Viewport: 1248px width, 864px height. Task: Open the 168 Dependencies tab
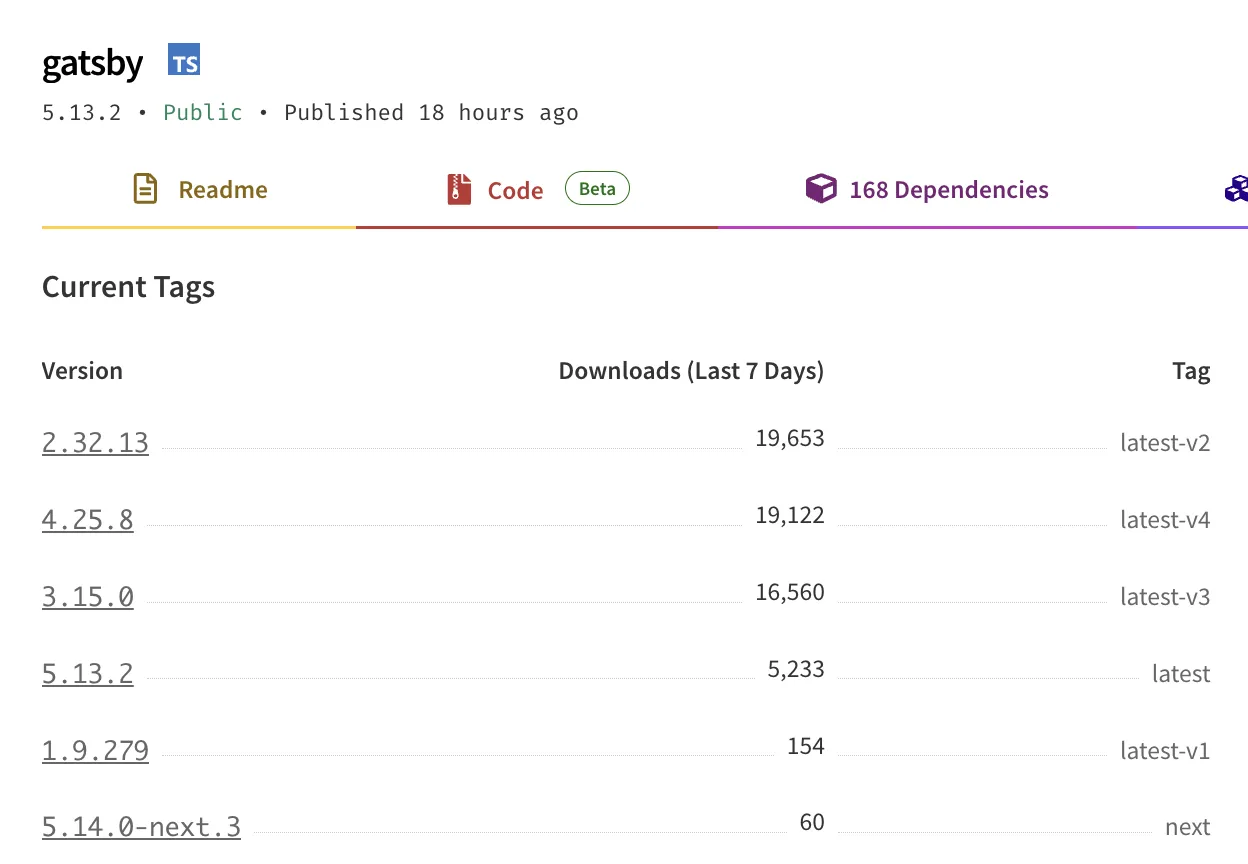pyautogui.click(x=948, y=189)
